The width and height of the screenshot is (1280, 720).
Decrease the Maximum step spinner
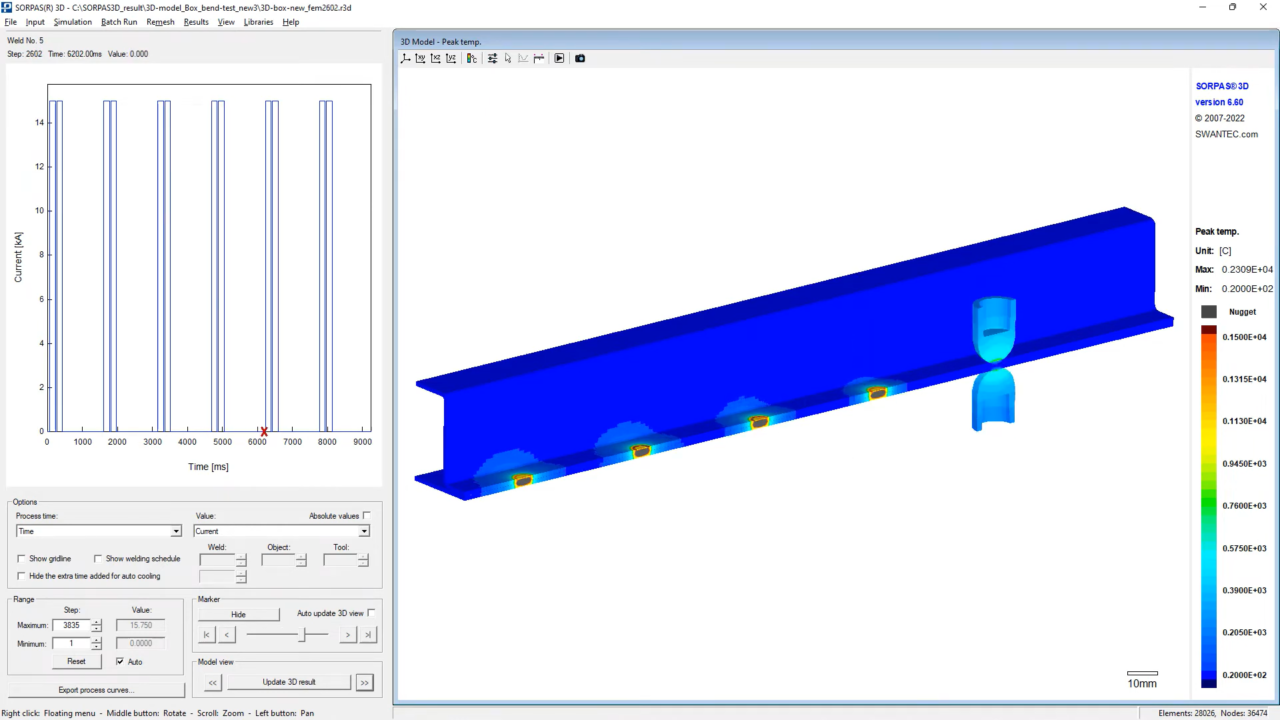coord(96,628)
